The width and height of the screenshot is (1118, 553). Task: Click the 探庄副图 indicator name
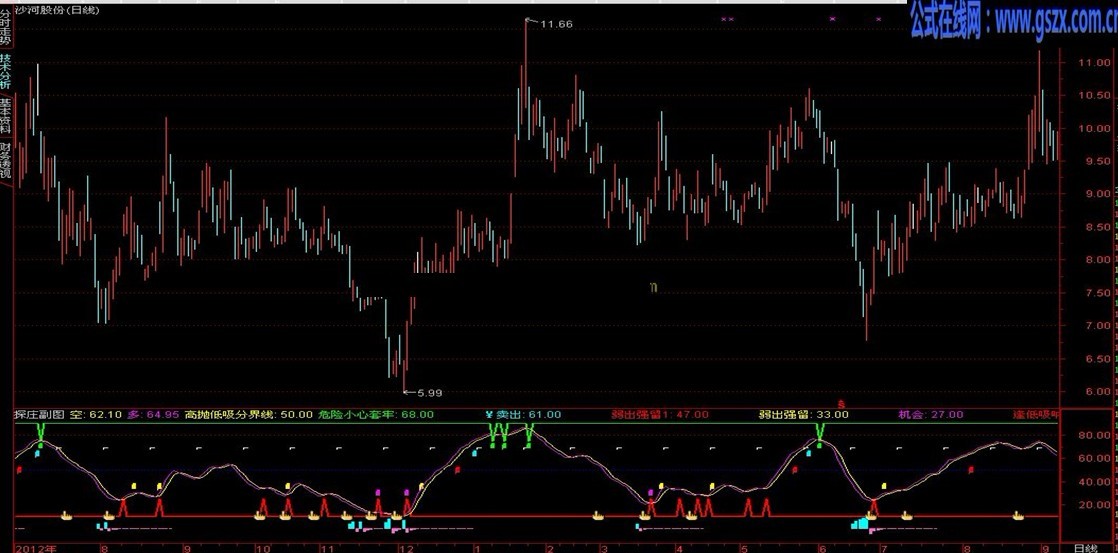[39, 414]
